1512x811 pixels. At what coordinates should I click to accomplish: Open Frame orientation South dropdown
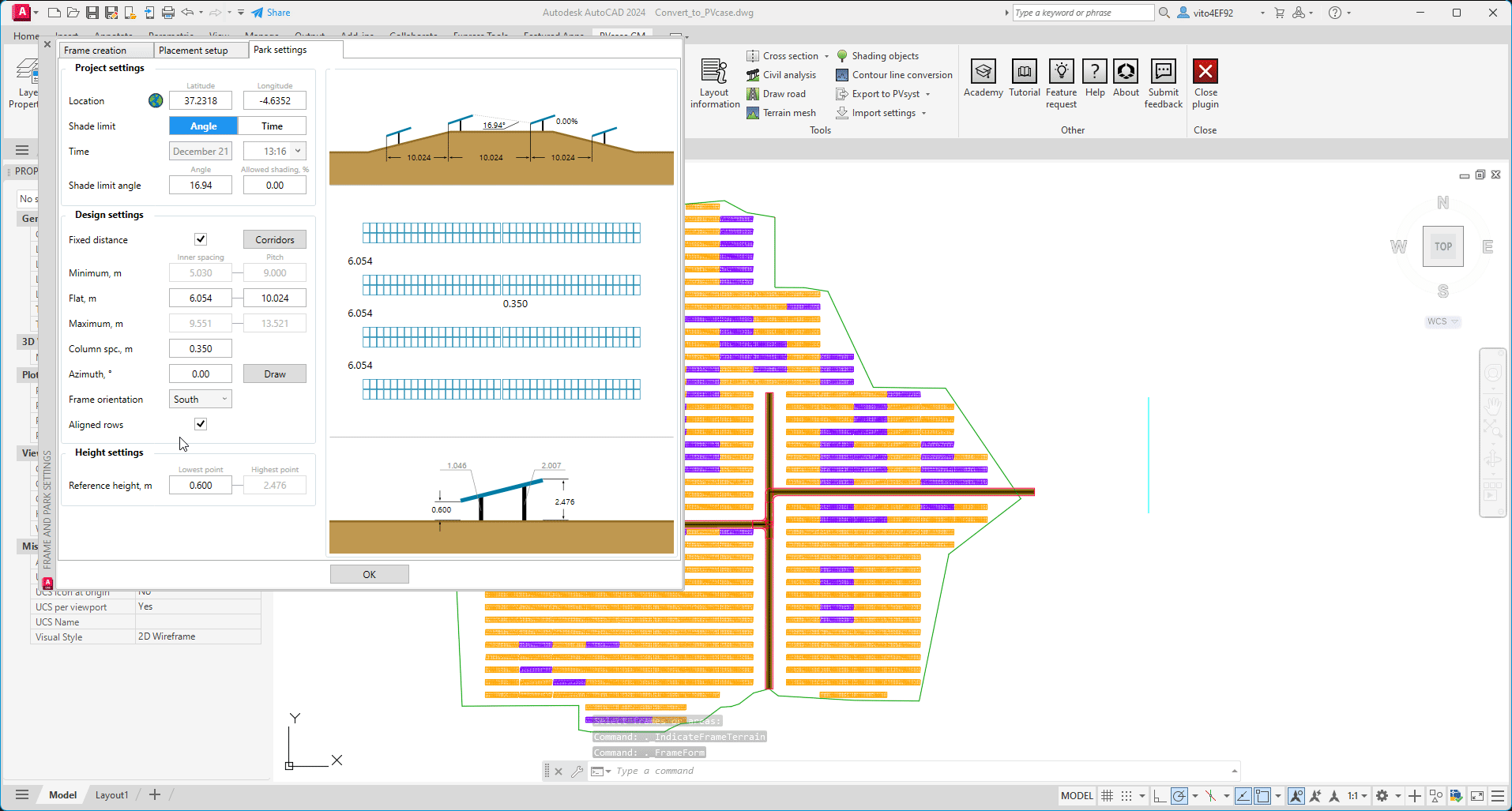200,399
